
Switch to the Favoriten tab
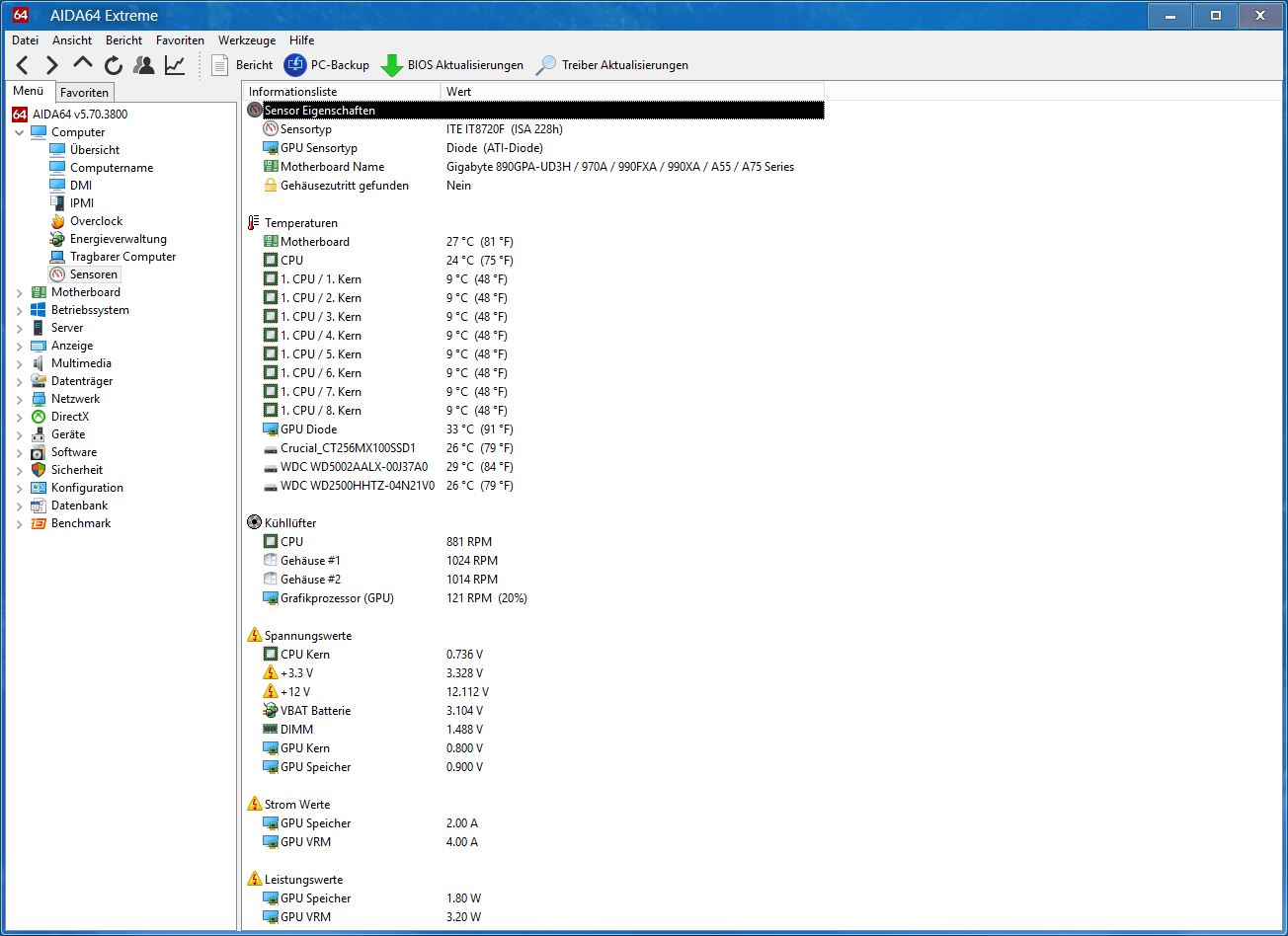point(85,92)
